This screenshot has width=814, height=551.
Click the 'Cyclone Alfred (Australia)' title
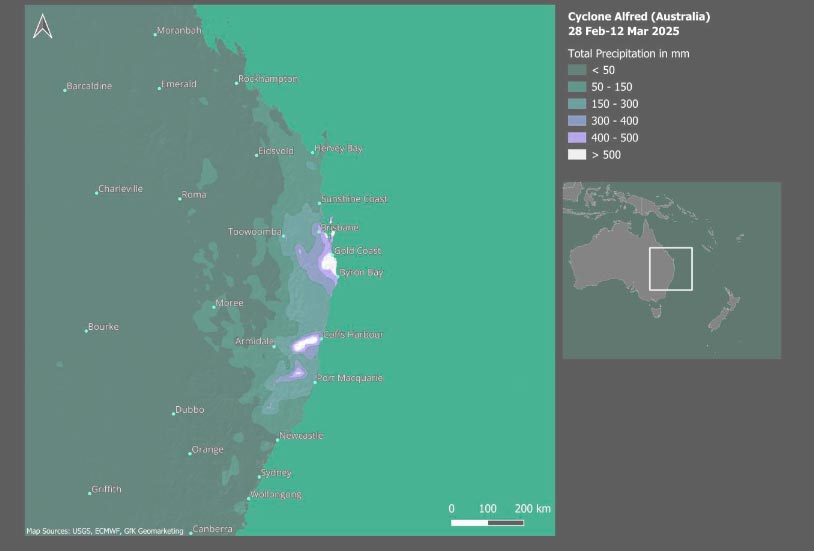click(639, 17)
